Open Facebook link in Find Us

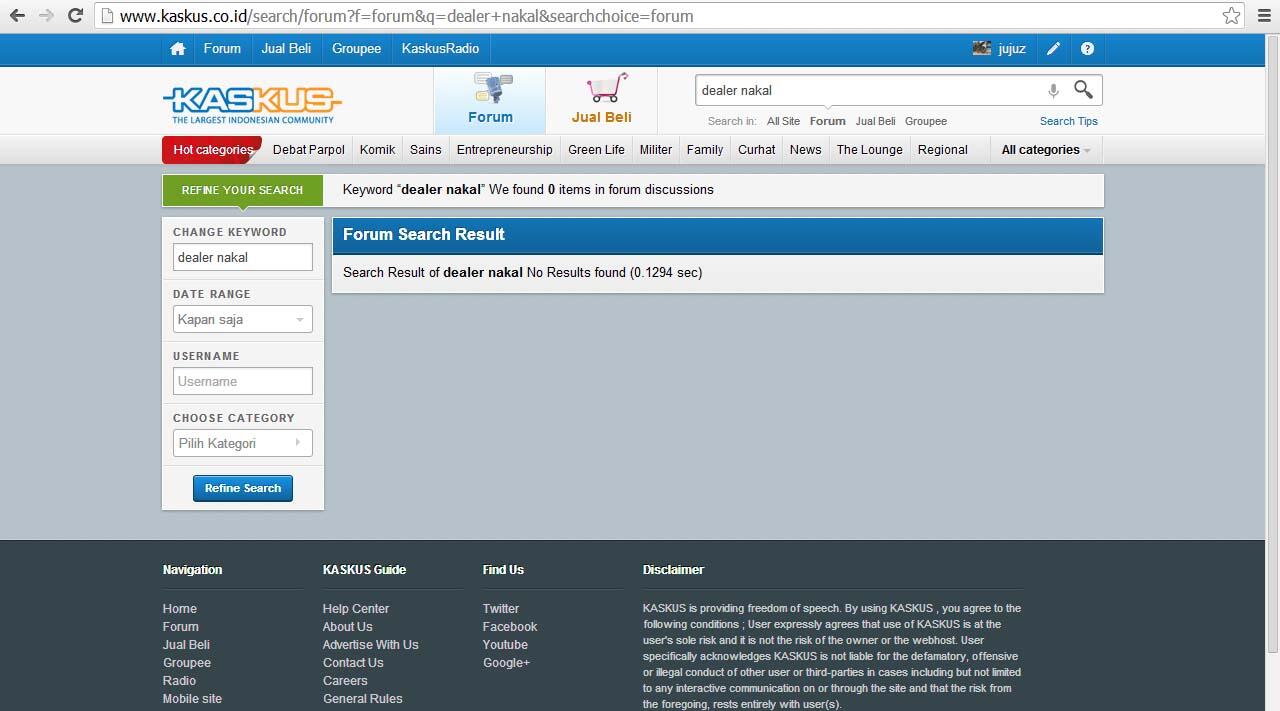point(510,626)
